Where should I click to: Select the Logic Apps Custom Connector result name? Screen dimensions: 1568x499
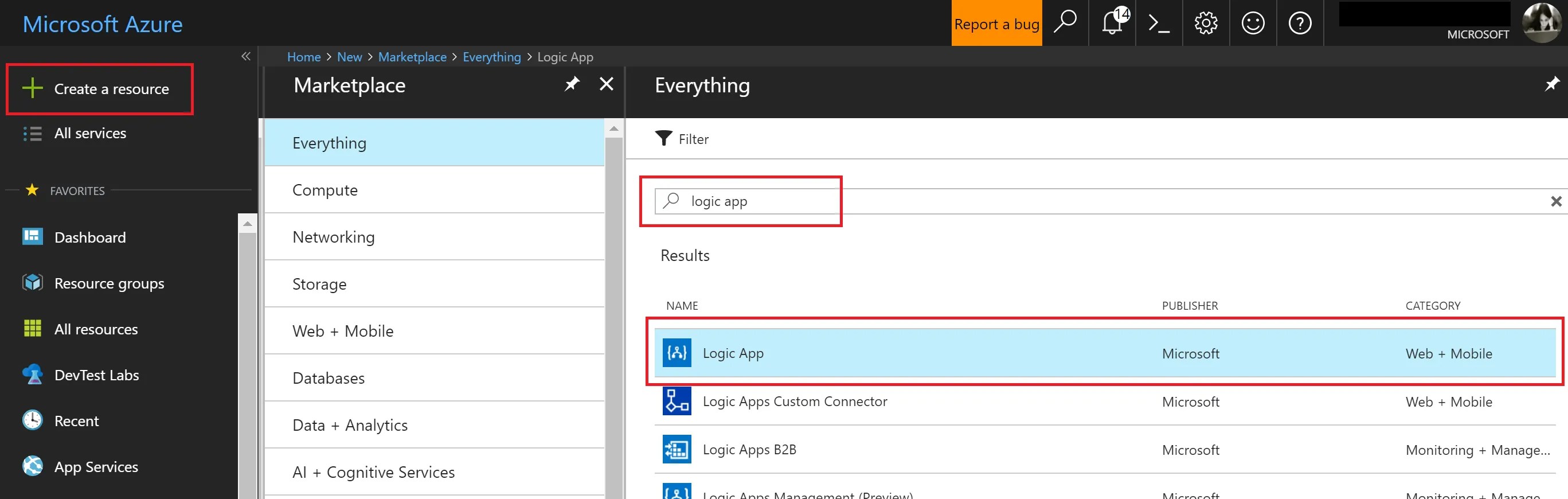click(795, 401)
